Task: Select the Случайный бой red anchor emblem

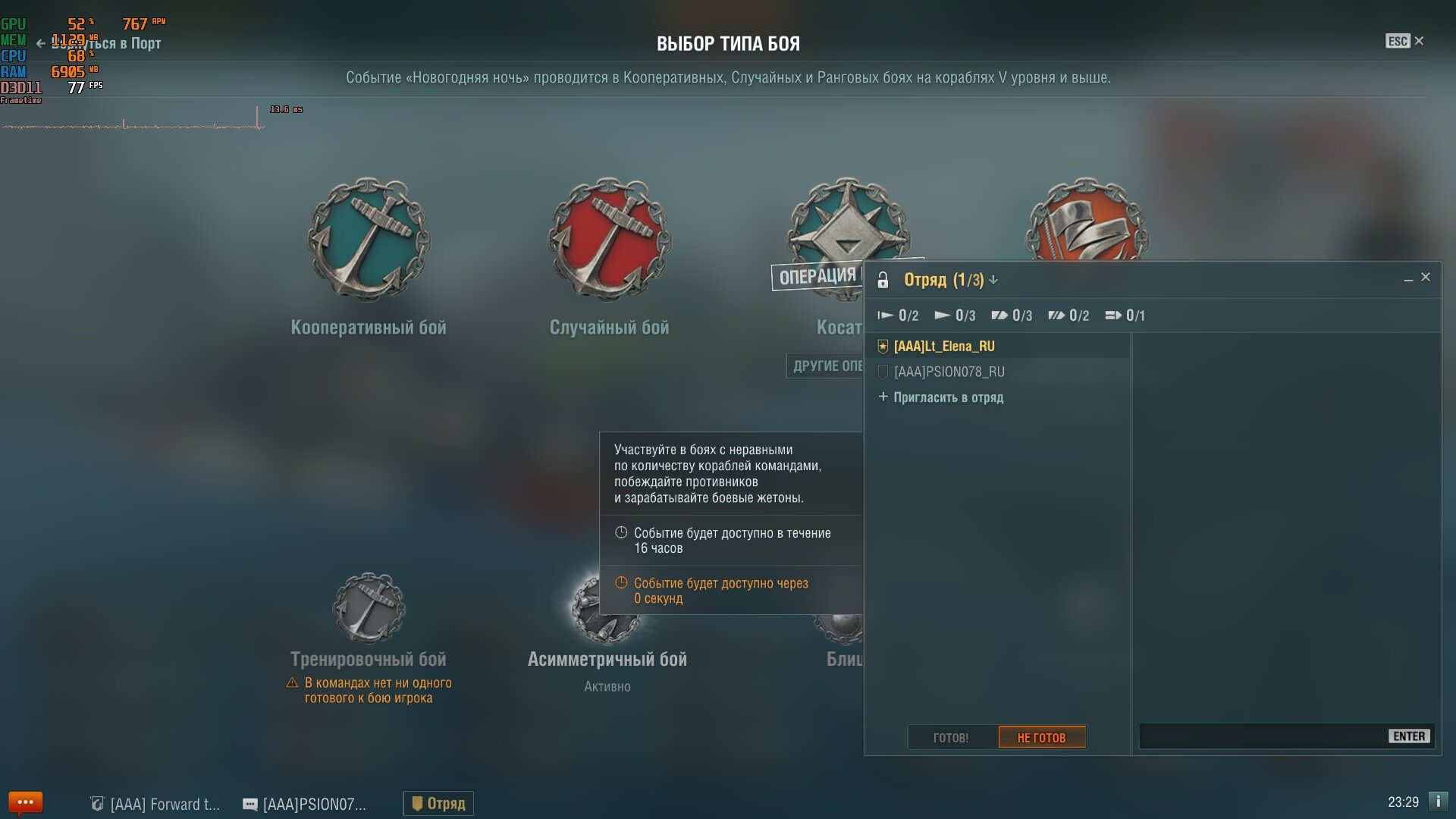Action: coord(610,239)
